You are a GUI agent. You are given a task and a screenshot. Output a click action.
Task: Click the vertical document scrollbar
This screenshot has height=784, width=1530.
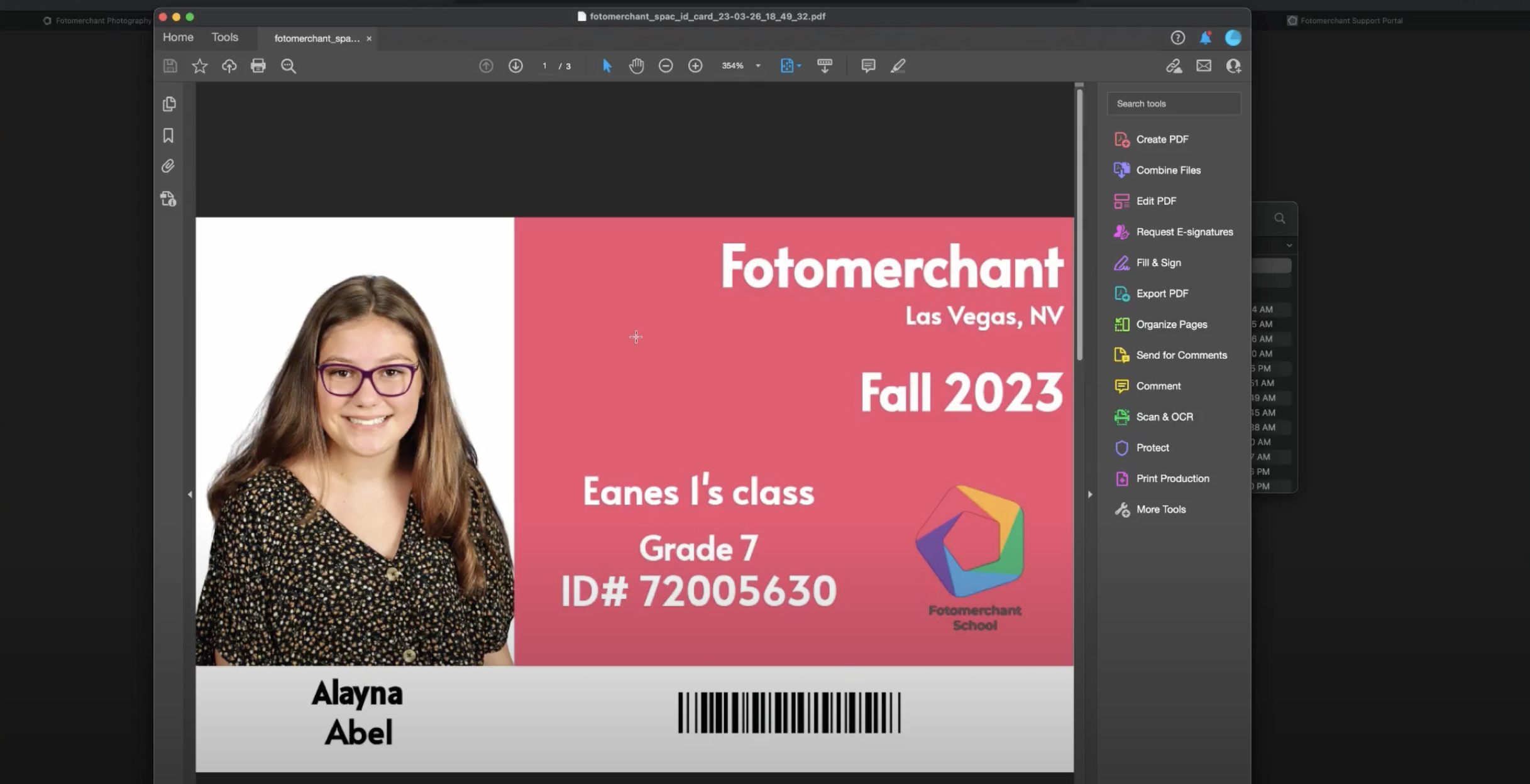coord(1079,224)
